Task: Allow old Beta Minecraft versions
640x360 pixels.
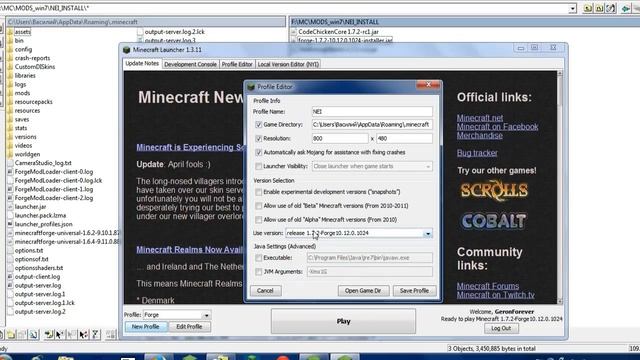Action: coord(258,206)
